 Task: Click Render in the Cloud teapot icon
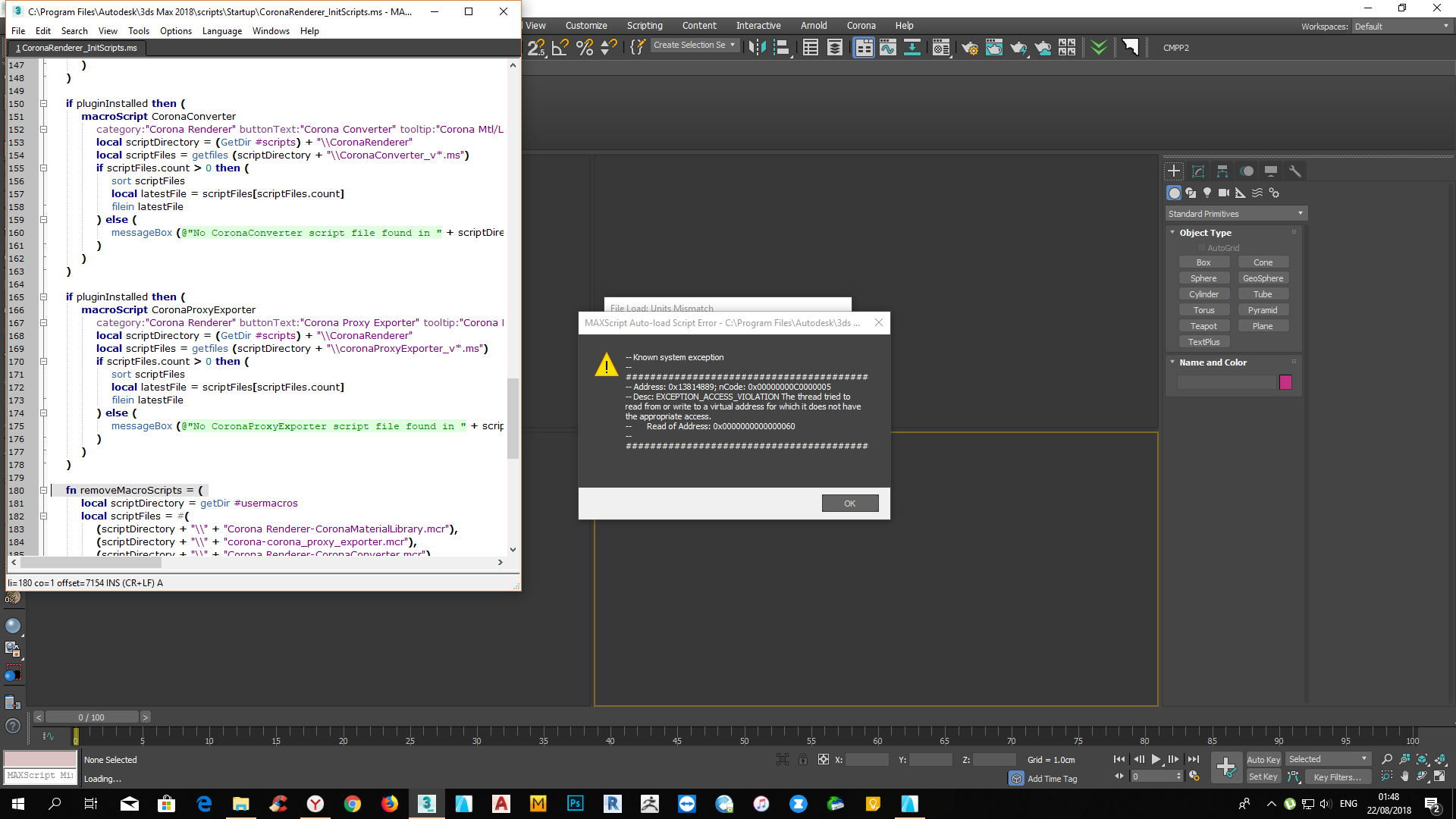(x=1043, y=48)
